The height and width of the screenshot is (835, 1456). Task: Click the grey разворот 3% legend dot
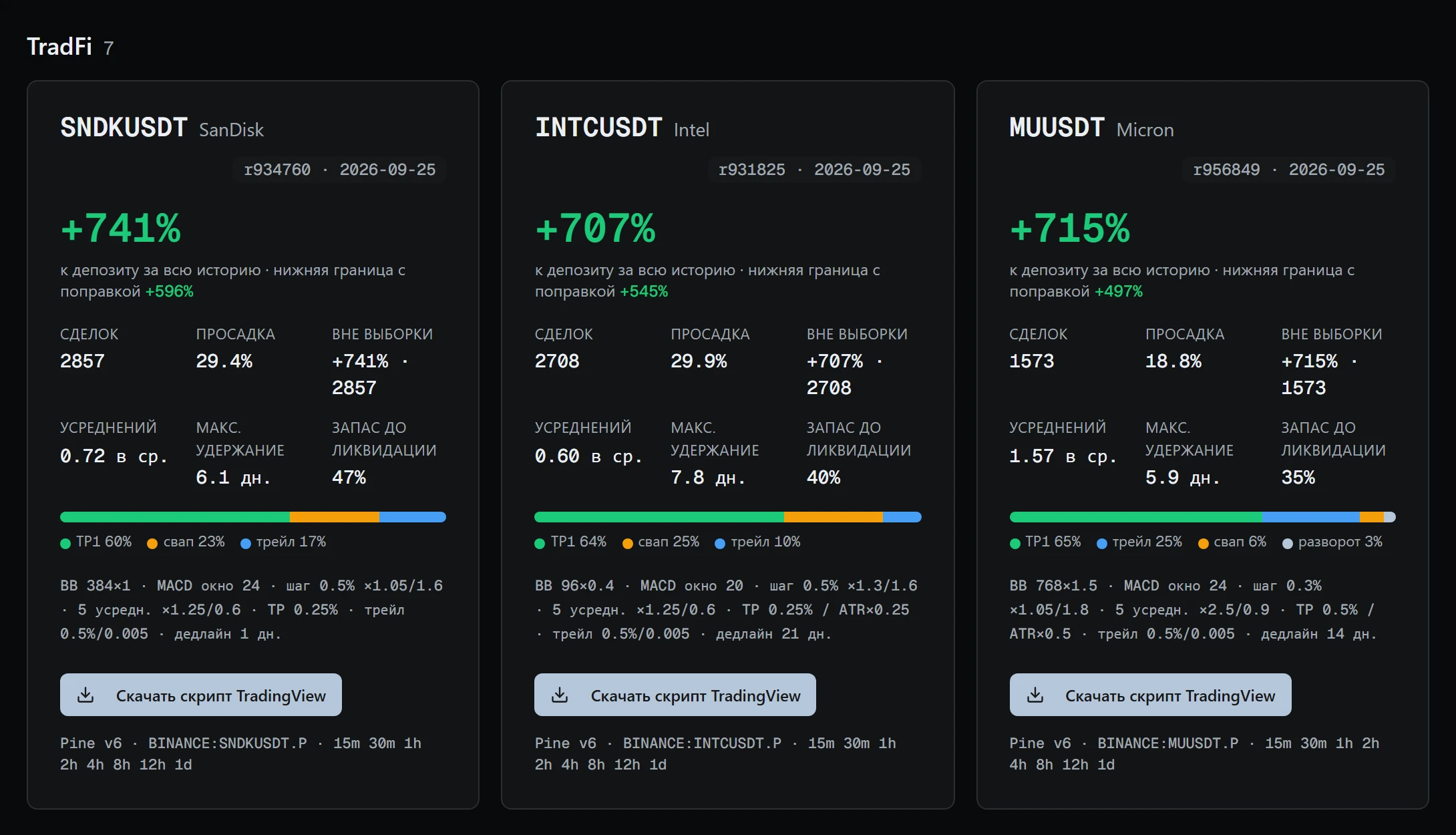click(1288, 543)
